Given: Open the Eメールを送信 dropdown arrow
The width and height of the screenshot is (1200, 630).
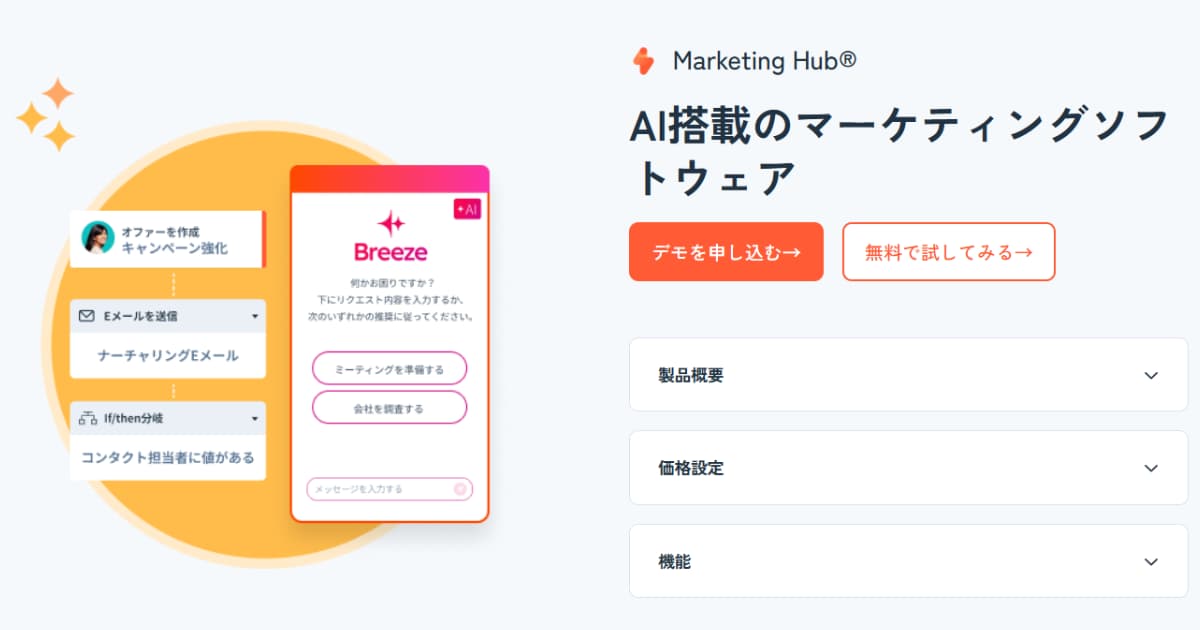Looking at the screenshot, I should 254,316.
